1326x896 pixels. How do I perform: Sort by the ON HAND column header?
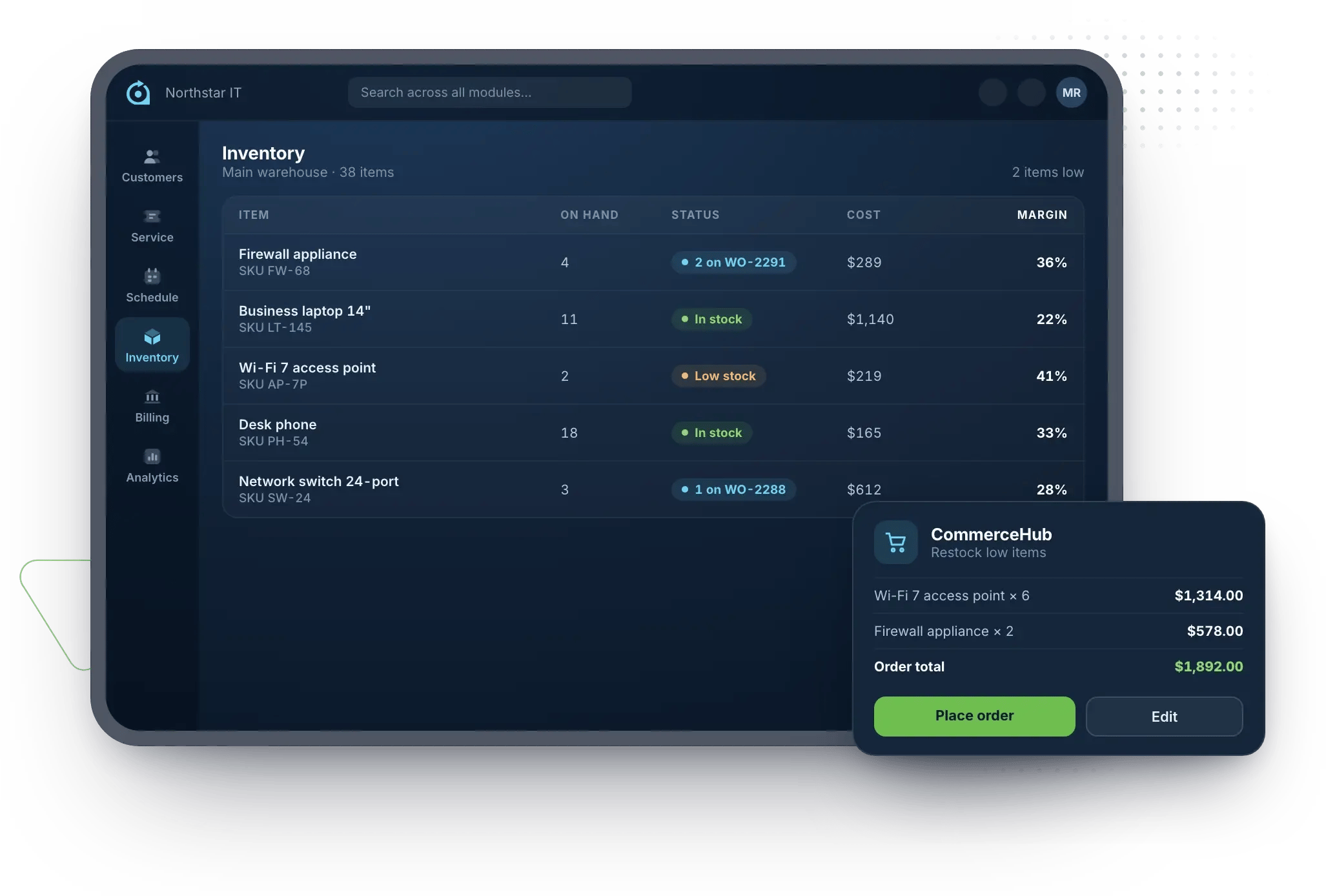click(589, 215)
